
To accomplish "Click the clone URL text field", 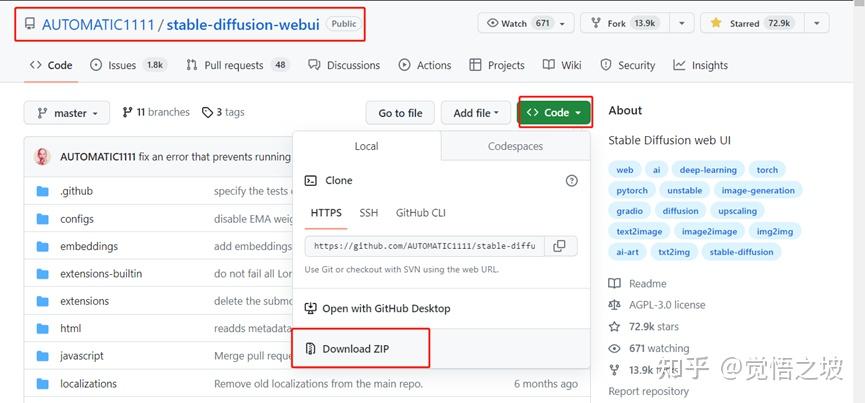I will coord(425,245).
